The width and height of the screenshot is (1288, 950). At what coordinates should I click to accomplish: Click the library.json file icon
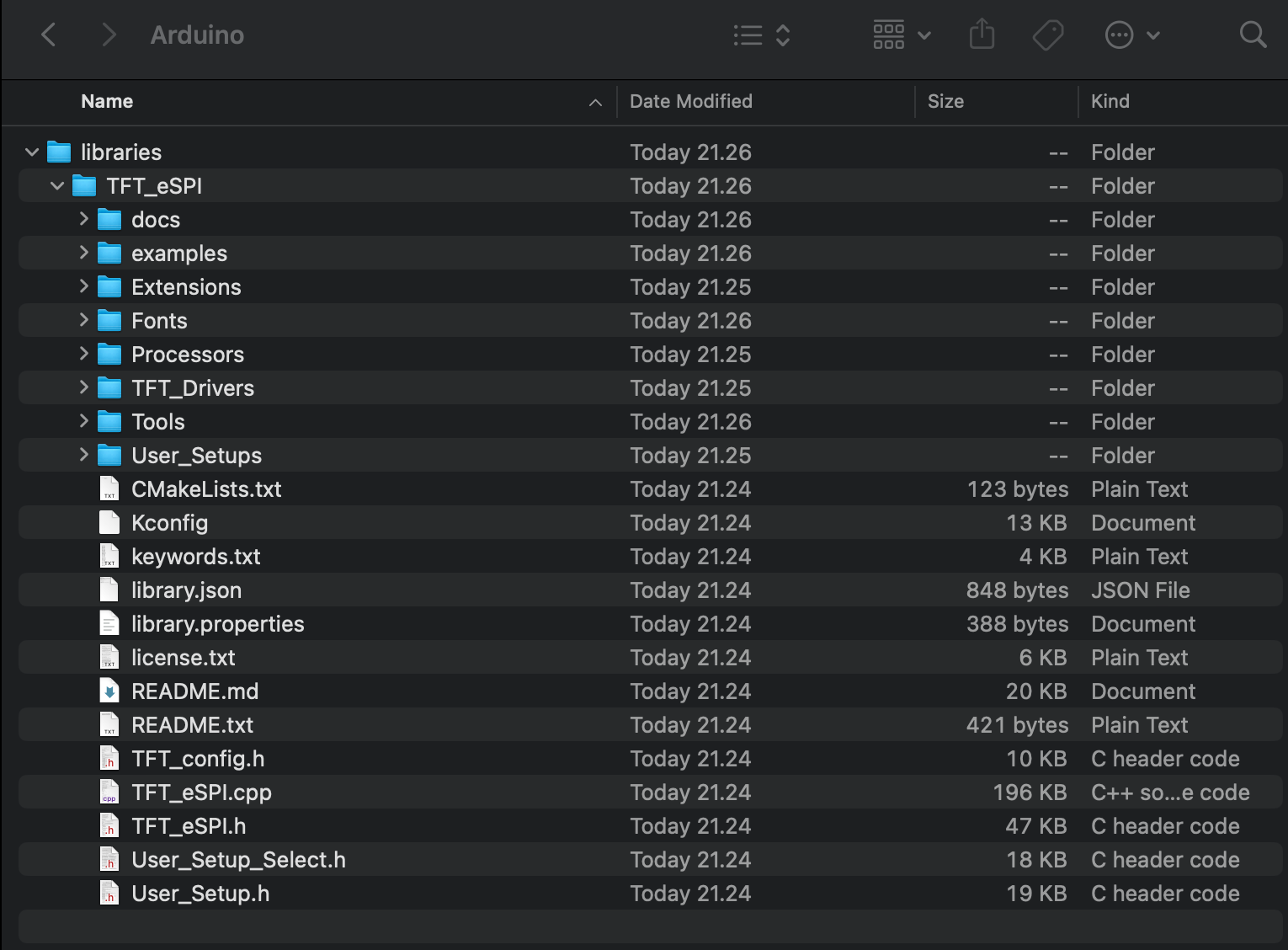[x=109, y=590]
